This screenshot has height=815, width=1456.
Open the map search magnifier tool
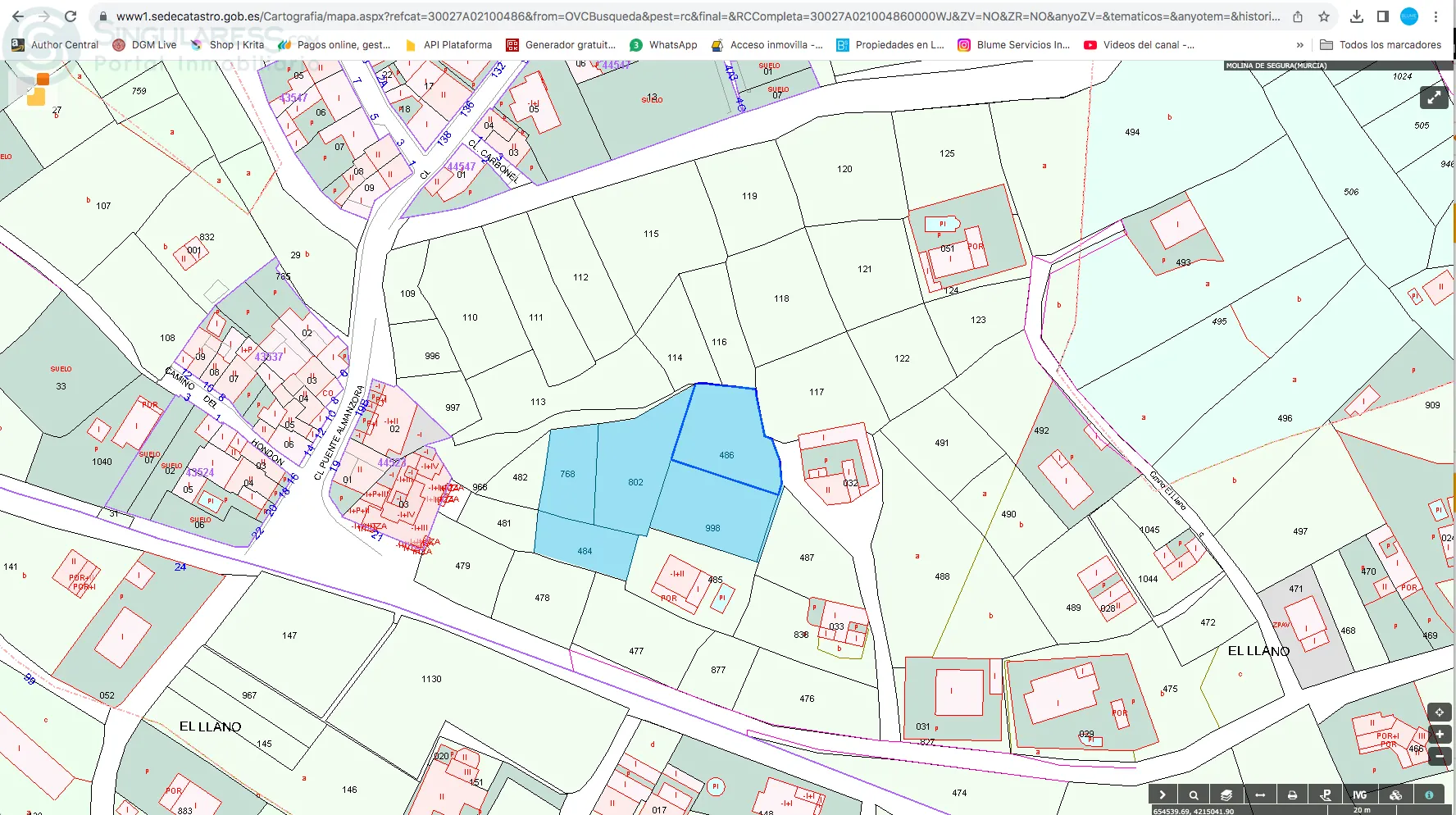[1194, 795]
